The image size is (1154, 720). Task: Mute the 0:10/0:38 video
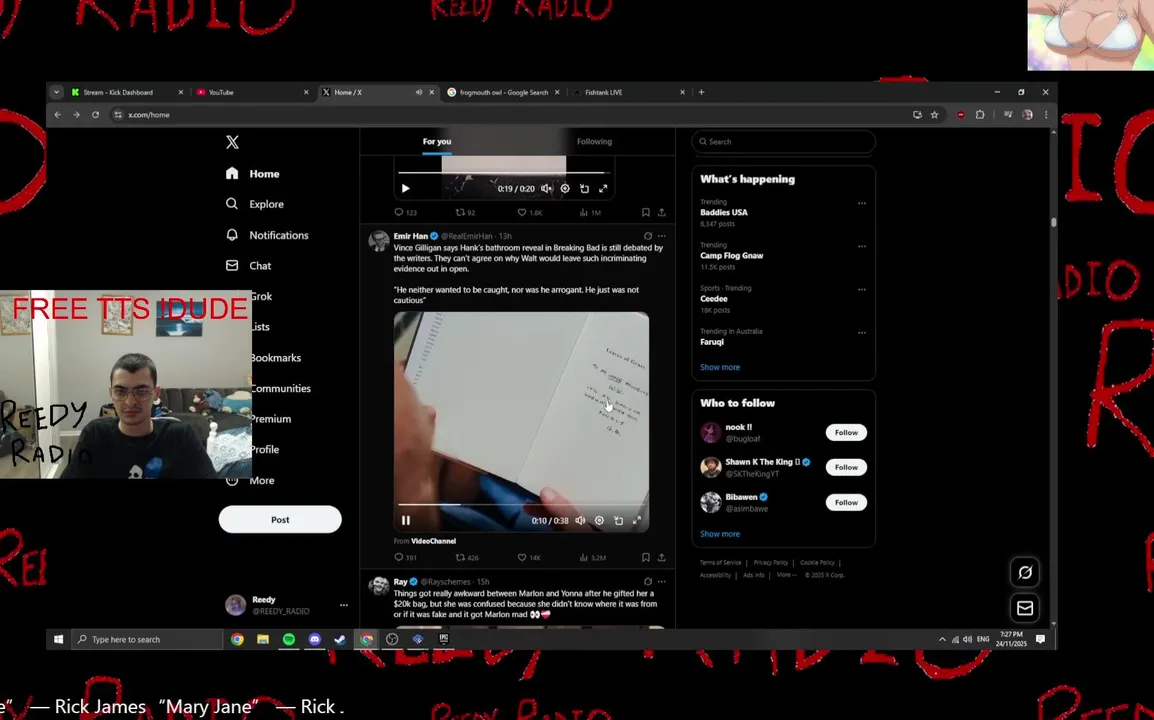[x=580, y=520]
